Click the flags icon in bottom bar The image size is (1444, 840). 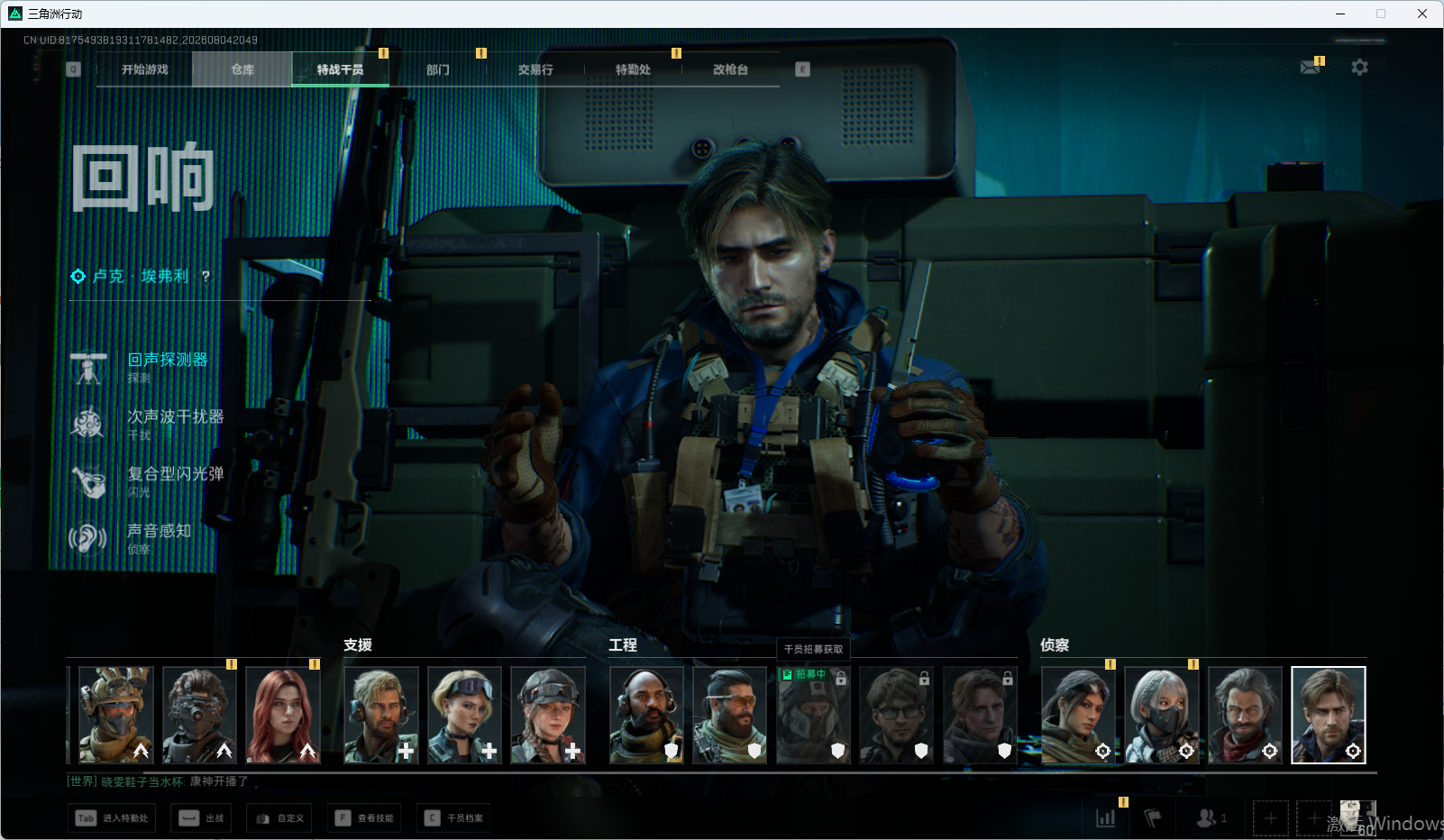click(1153, 818)
